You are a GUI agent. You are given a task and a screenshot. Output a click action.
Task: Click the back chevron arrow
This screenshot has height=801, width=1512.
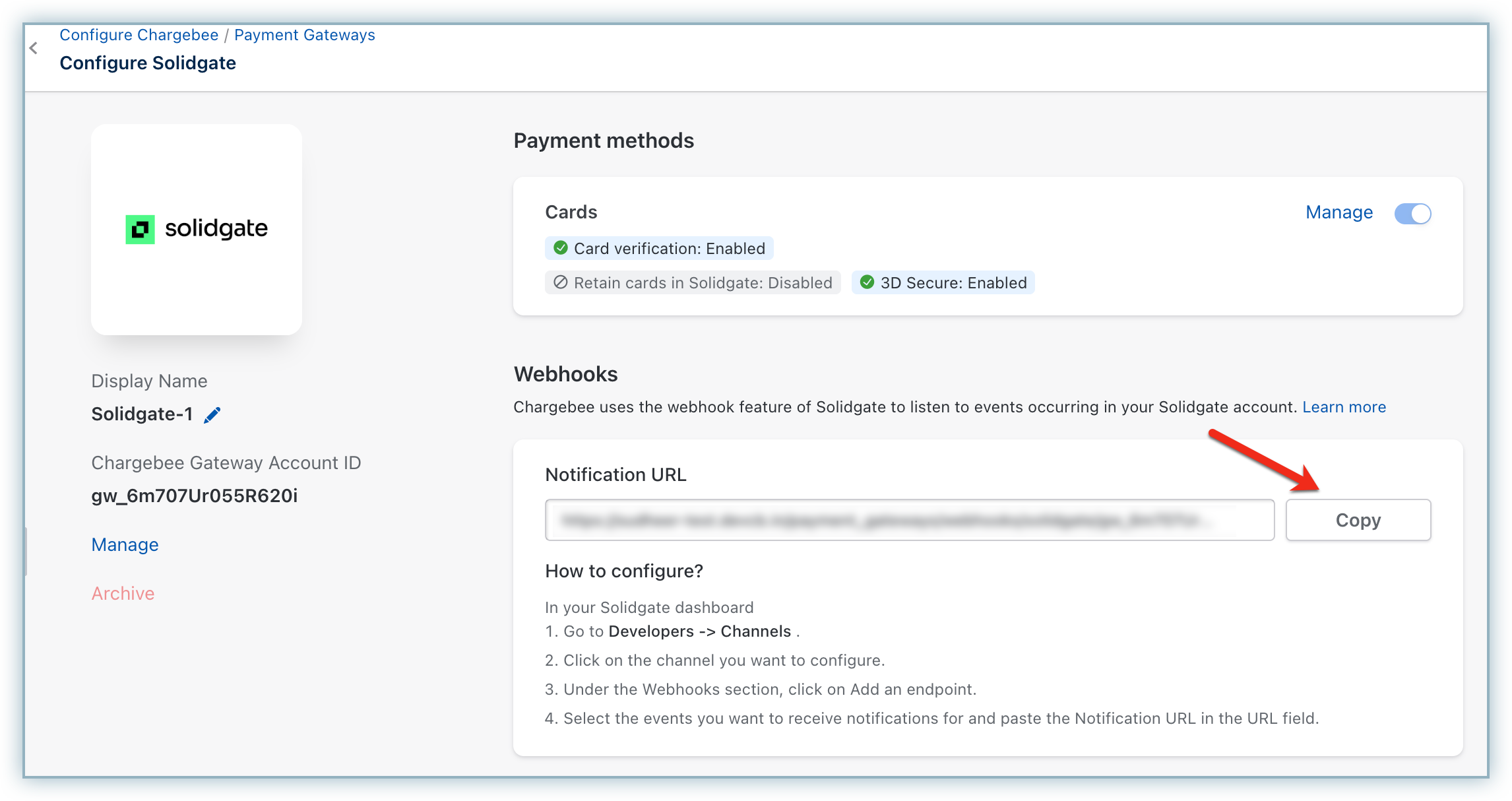click(x=34, y=48)
